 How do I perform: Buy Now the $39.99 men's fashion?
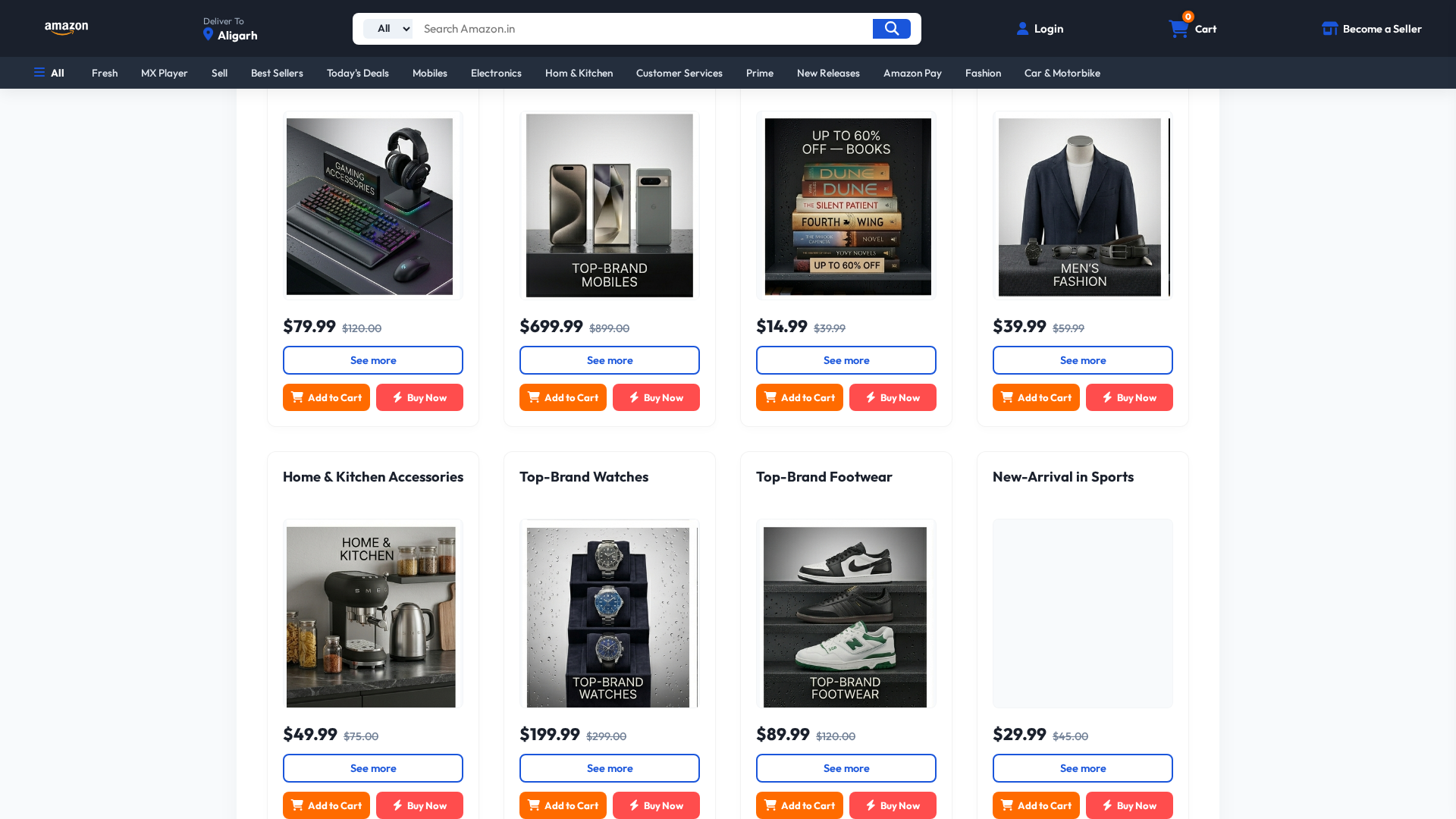1129,397
